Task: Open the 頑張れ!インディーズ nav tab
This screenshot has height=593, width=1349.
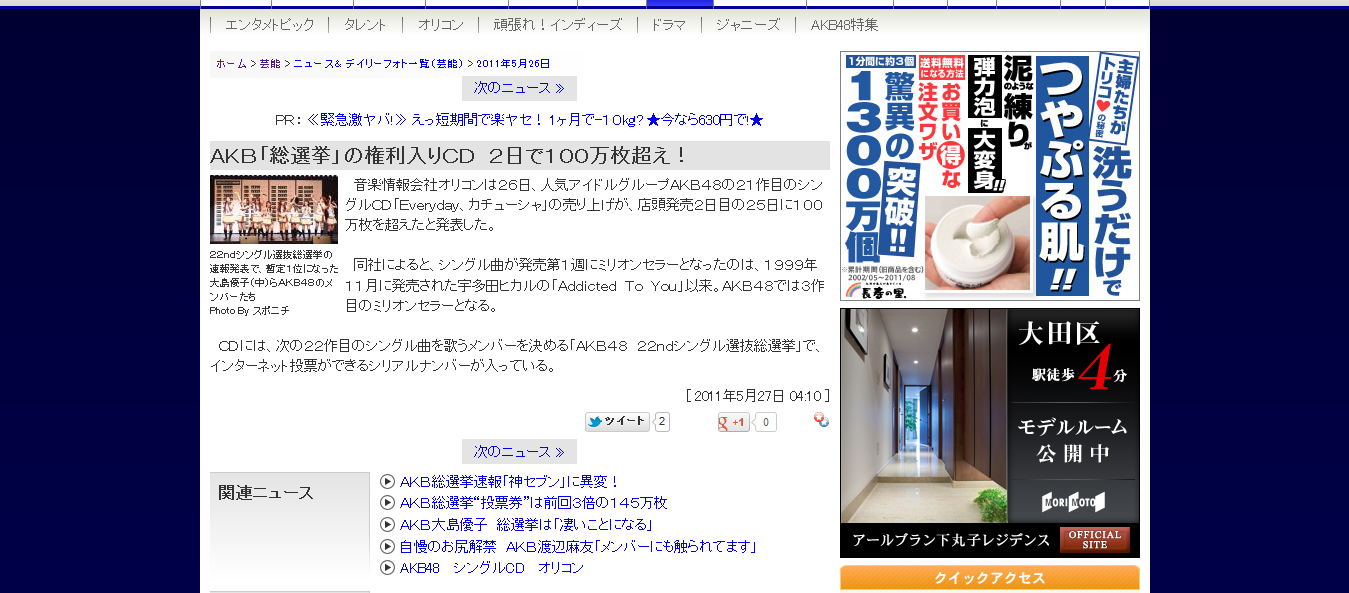Action: (x=557, y=25)
